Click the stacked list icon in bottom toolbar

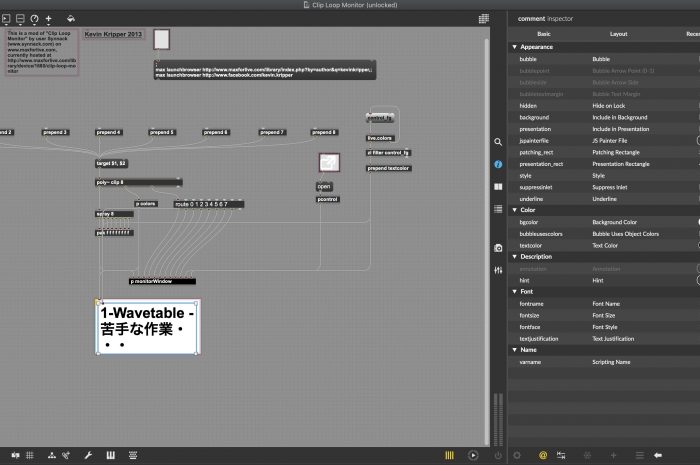click(133, 455)
